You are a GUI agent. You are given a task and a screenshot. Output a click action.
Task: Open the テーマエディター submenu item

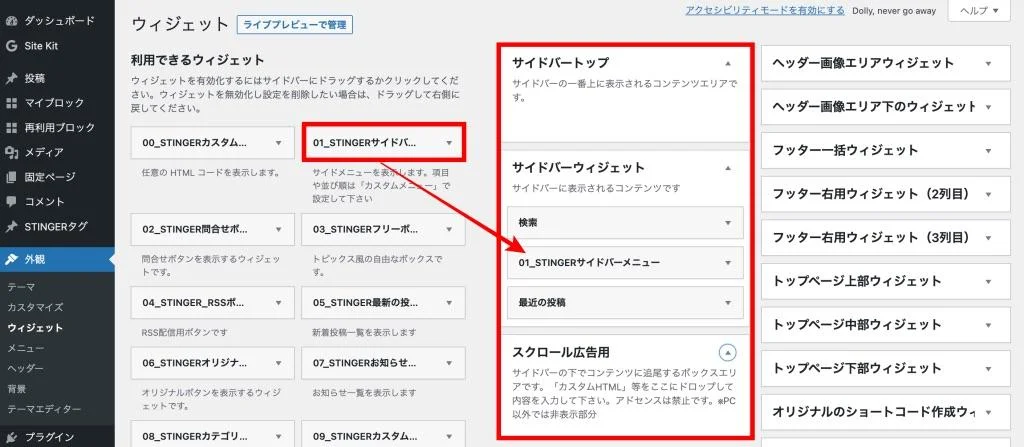click(x=44, y=409)
